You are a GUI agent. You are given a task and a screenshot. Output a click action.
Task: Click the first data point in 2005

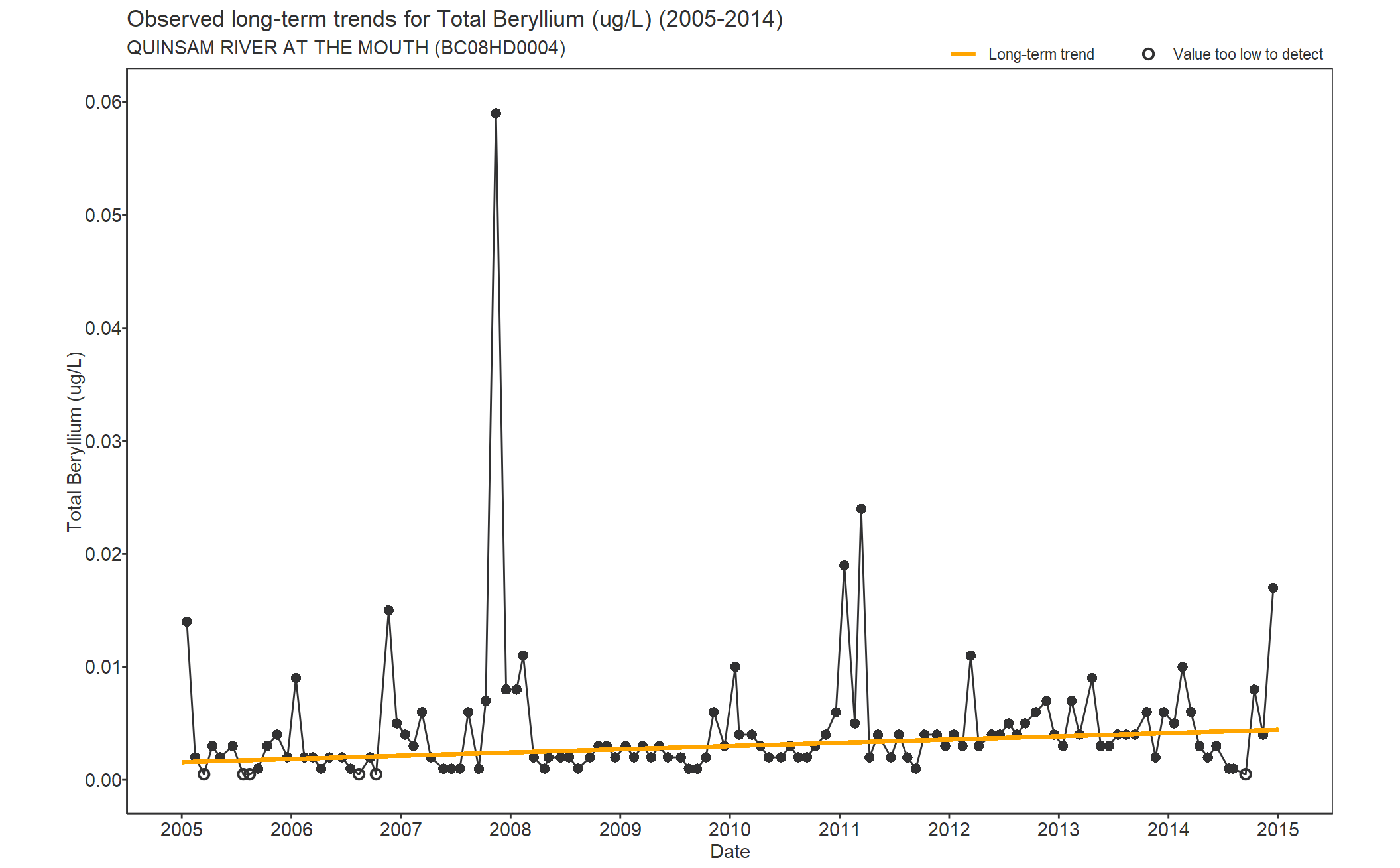click(187, 621)
